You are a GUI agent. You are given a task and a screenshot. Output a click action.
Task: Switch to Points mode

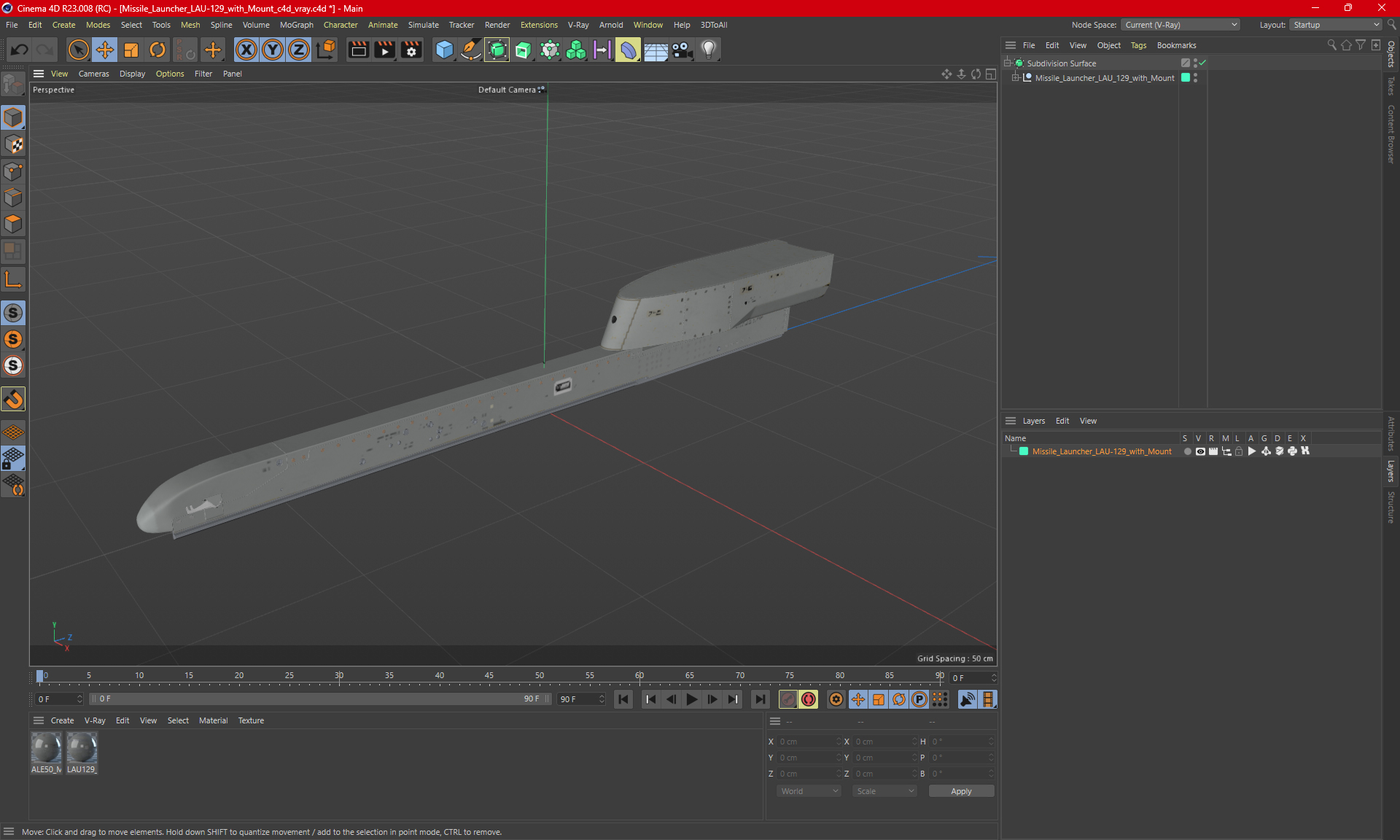[x=13, y=171]
